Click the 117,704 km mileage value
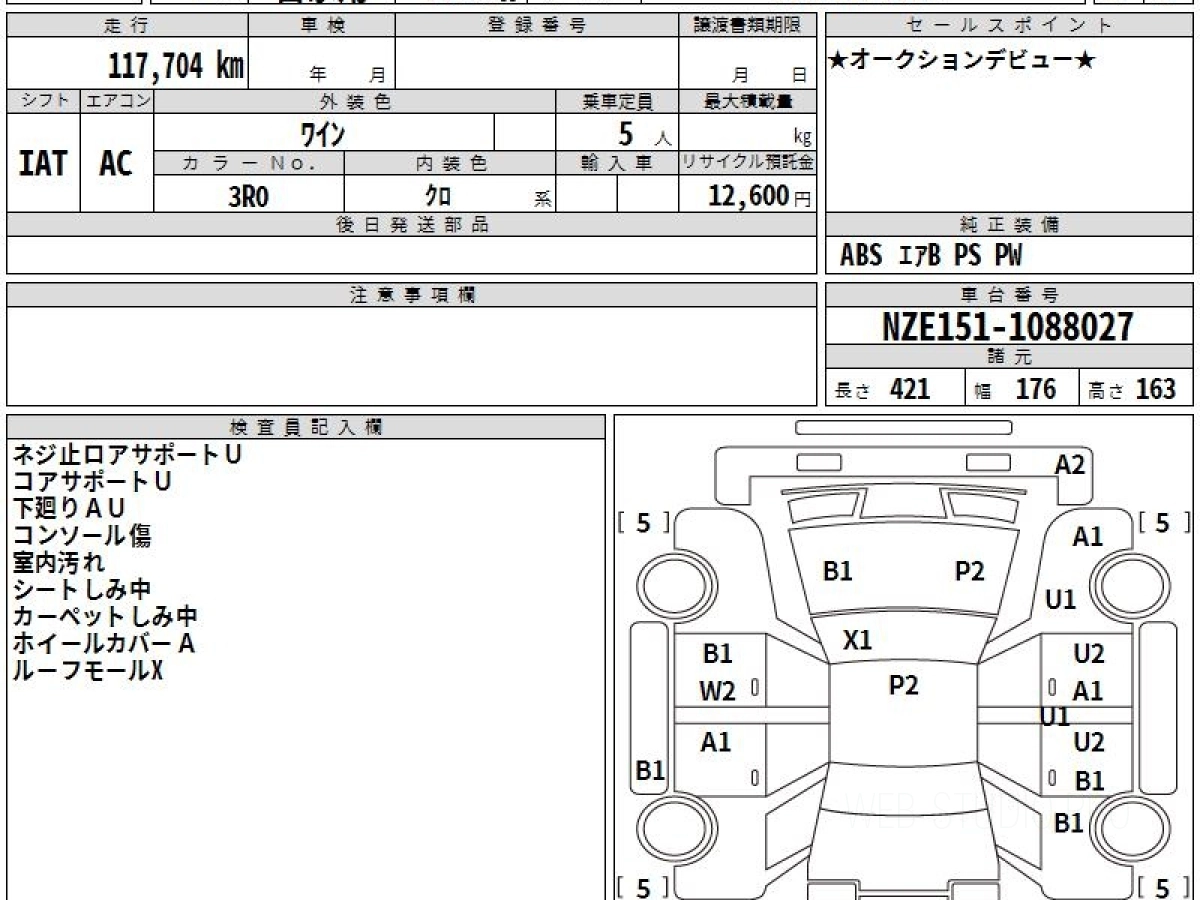1200x900 pixels. pos(176,66)
